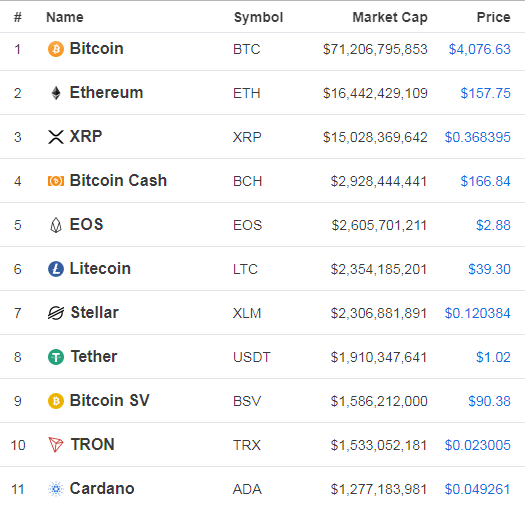Open the Litecoin name link

point(100,269)
